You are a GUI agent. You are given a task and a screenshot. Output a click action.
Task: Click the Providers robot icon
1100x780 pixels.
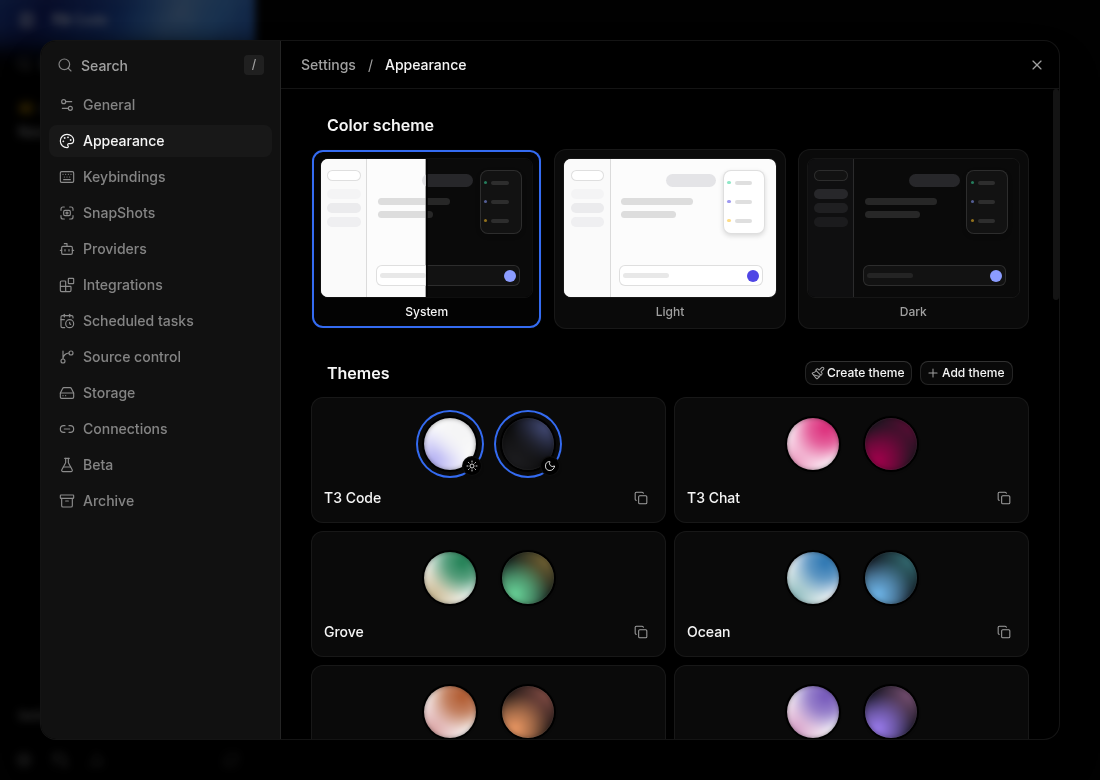pos(67,249)
